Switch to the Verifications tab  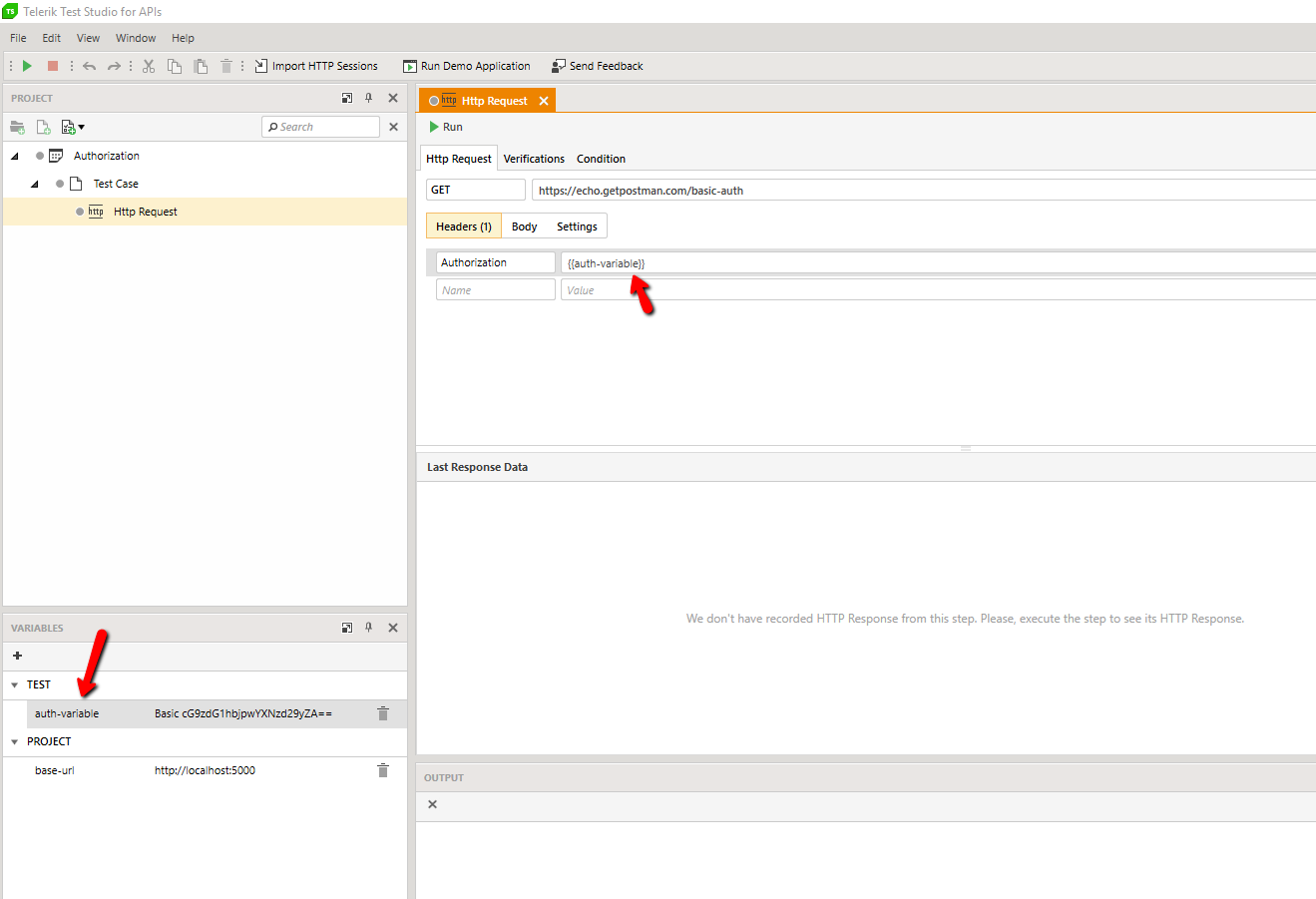[534, 159]
